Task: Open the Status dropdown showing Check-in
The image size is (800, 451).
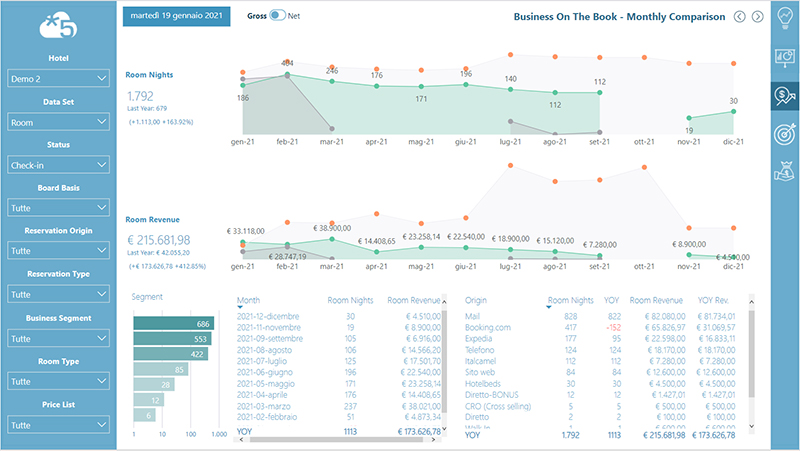Action: [x=58, y=165]
